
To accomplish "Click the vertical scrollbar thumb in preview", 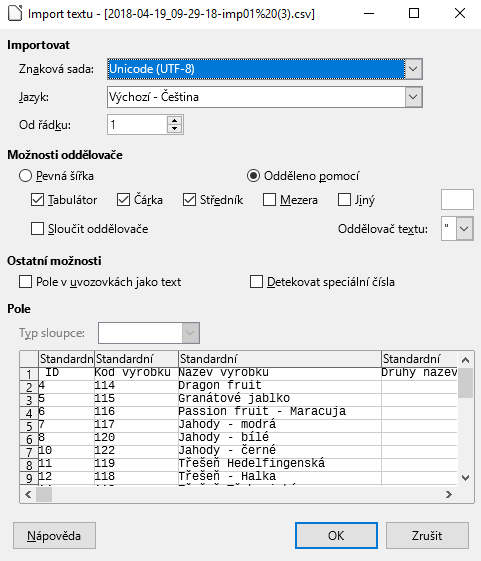I will (466, 383).
